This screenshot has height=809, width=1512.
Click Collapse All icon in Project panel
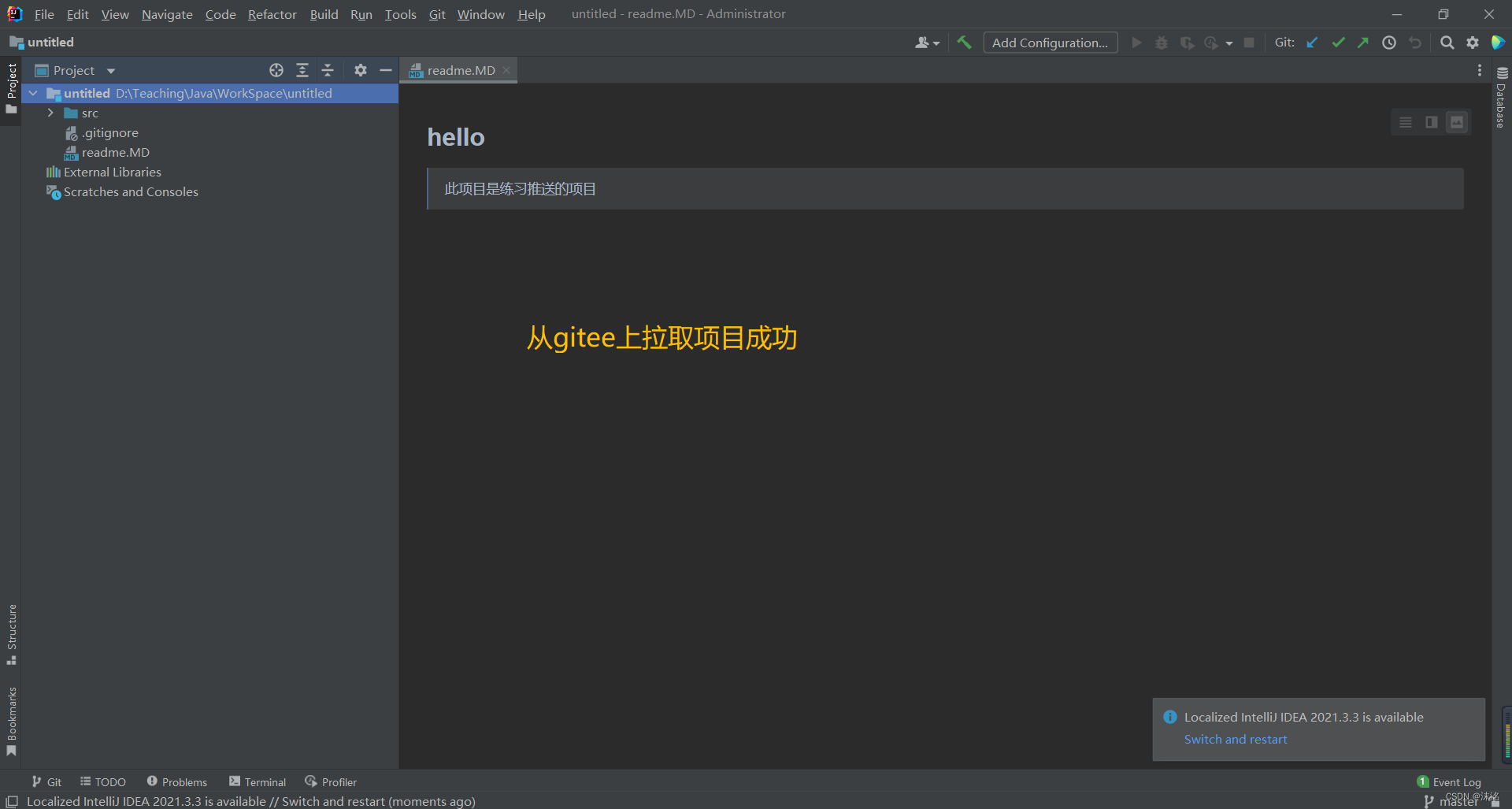328,70
